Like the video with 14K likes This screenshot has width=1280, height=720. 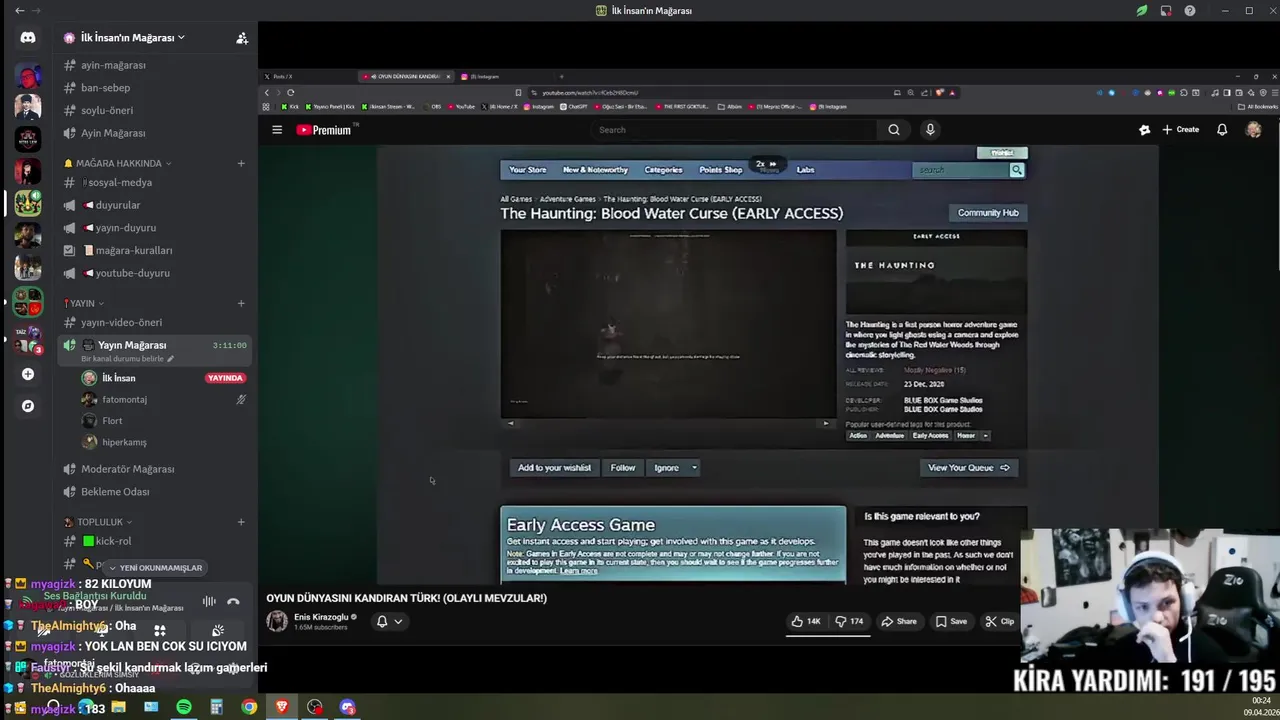806,621
